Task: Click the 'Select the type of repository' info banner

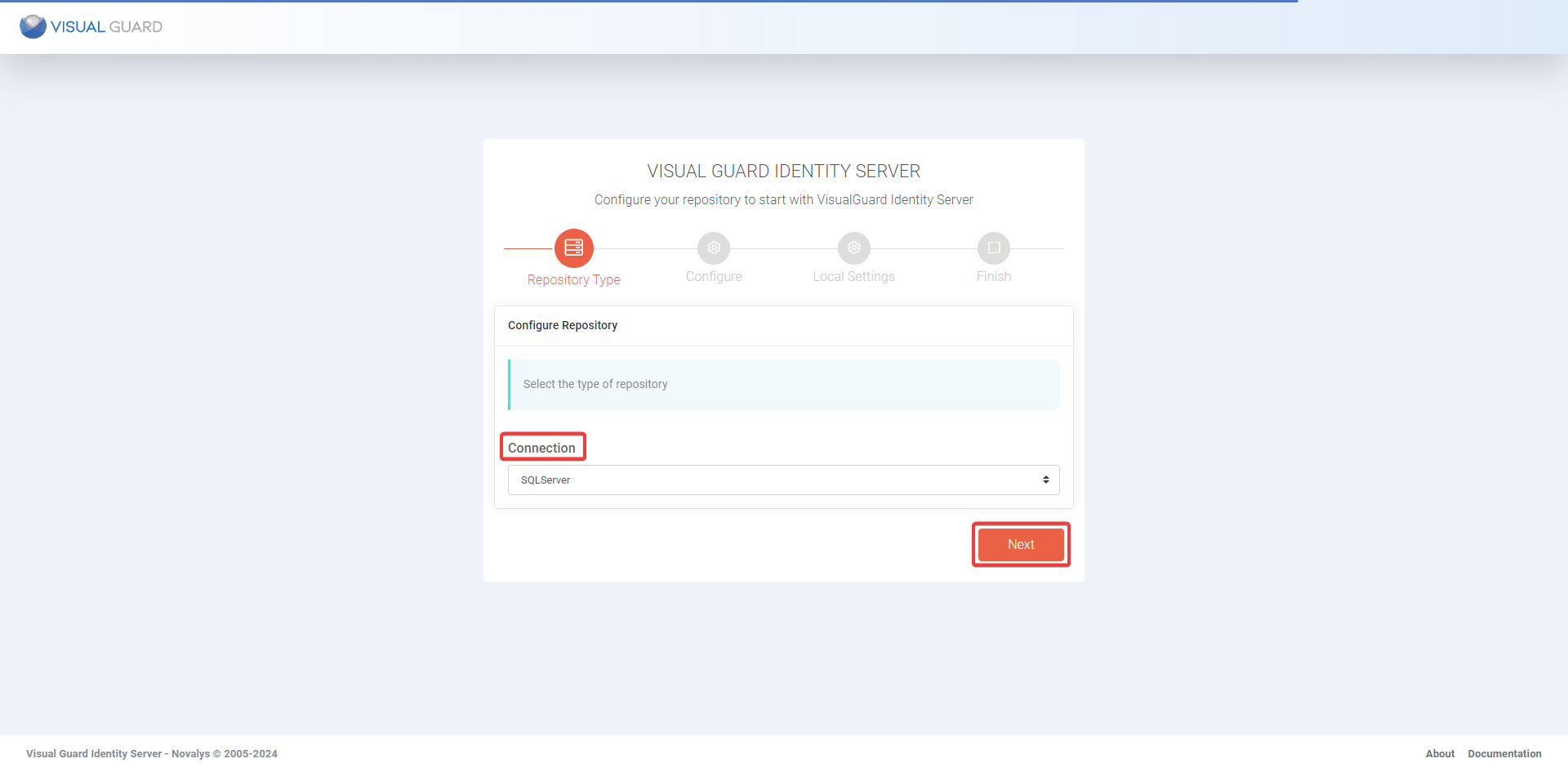Action: (x=782, y=384)
